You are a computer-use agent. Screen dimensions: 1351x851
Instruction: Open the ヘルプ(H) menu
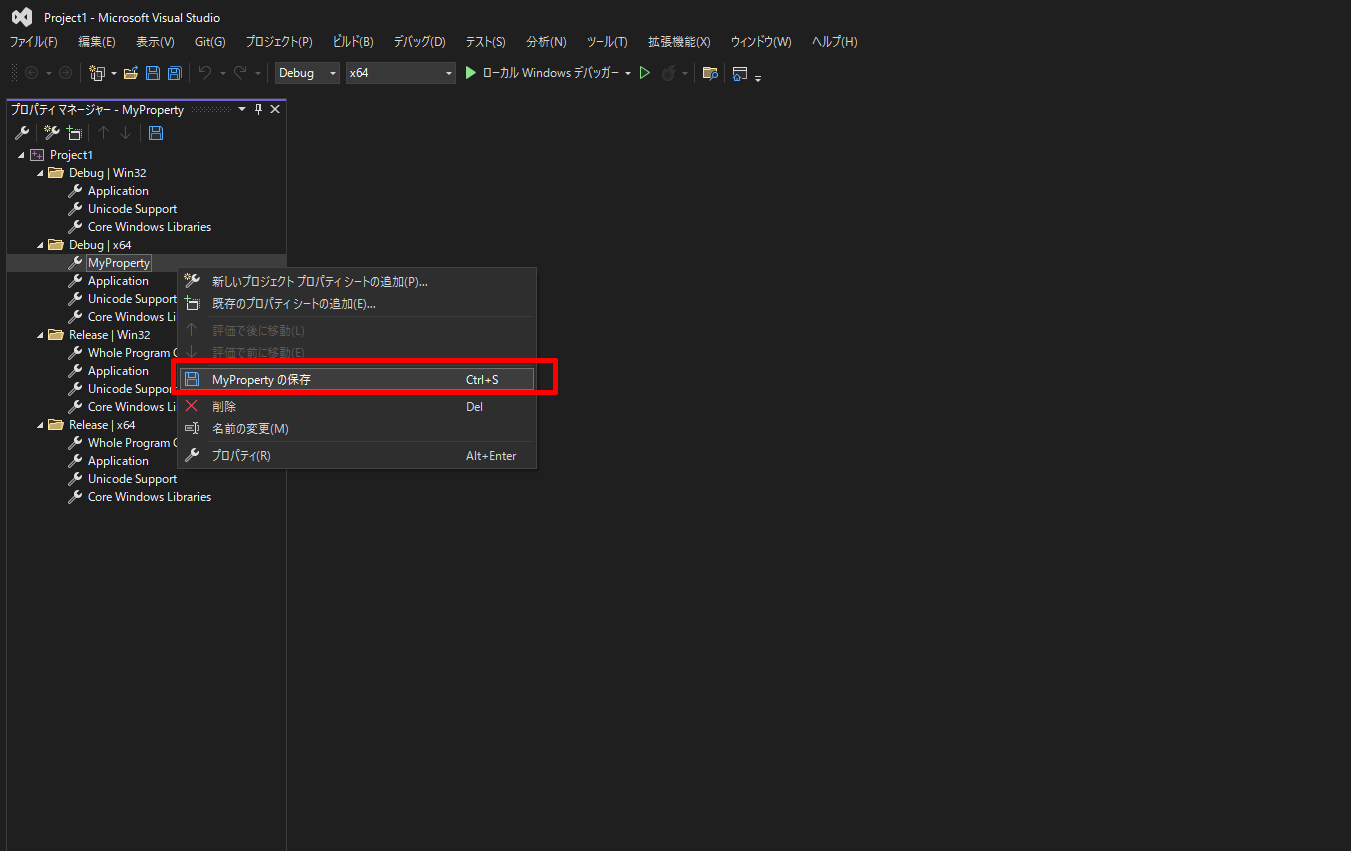pyautogui.click(x=834, y=42)
